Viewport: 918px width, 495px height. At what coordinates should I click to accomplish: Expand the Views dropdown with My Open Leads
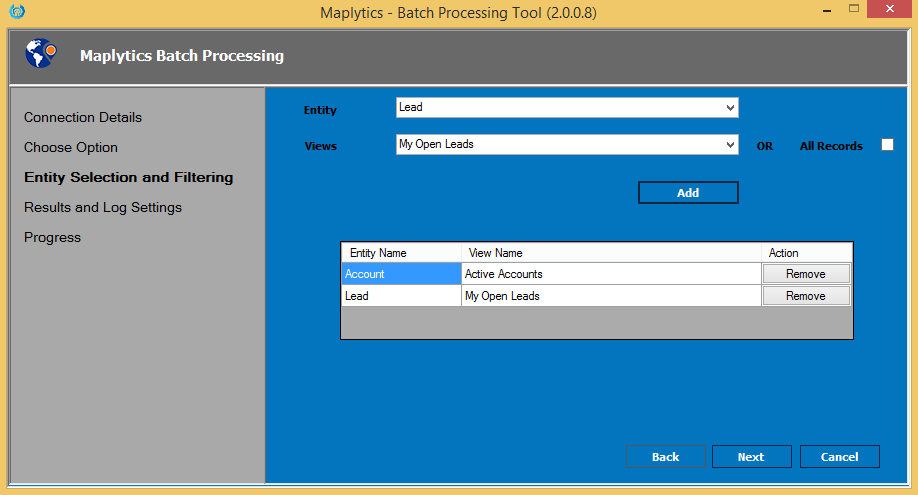pos(566,145)
